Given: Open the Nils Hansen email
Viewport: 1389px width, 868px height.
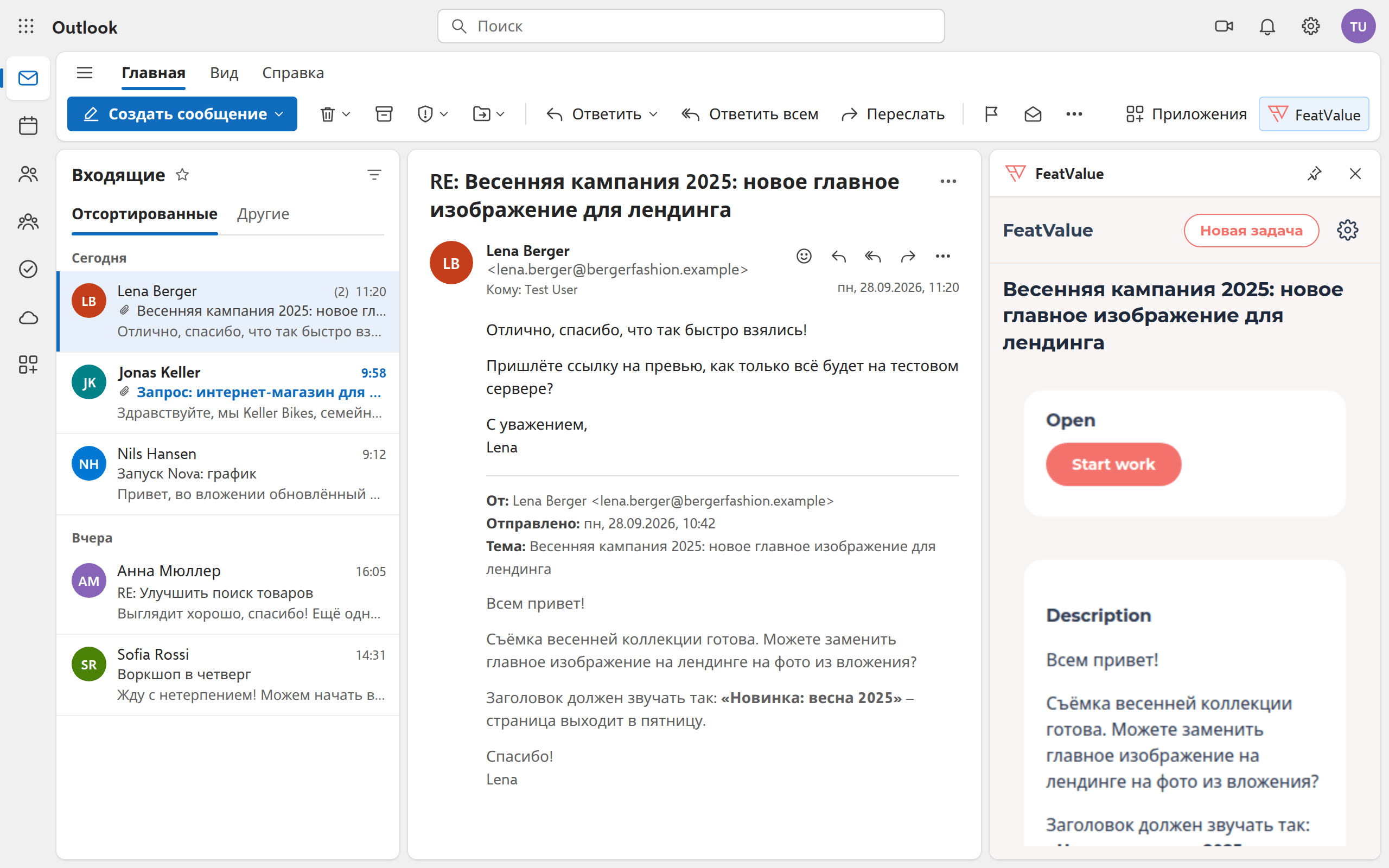Looking at the screenshot, I should [228, 474].
